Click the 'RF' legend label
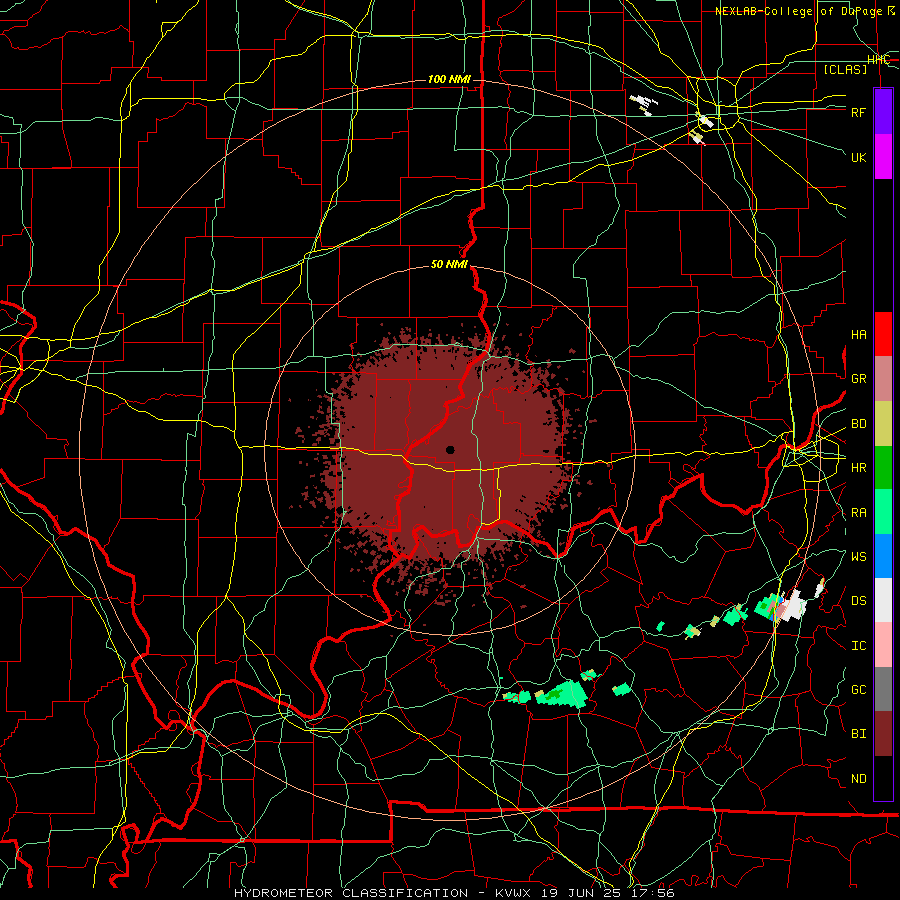This screenshot has width=900, height=900. point(858,112)
